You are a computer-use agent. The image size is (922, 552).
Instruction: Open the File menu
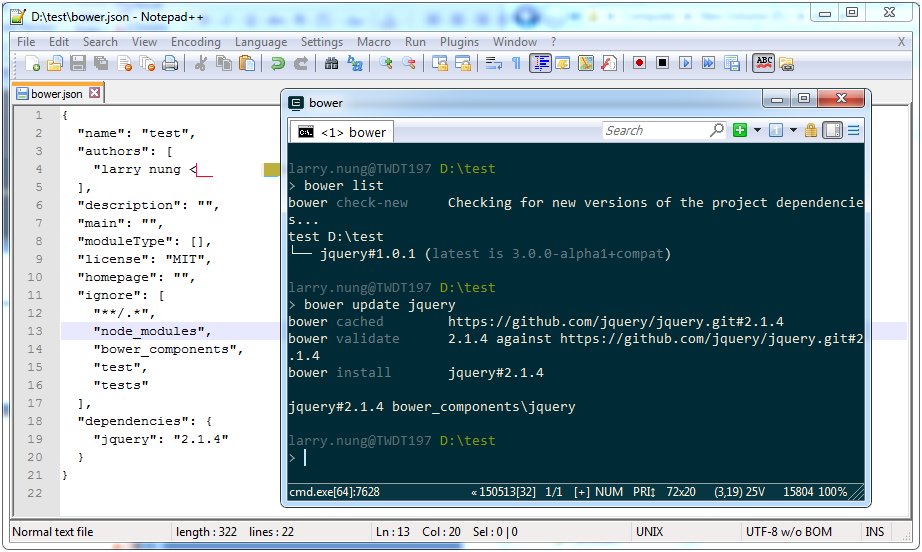(x=26, y=42)
